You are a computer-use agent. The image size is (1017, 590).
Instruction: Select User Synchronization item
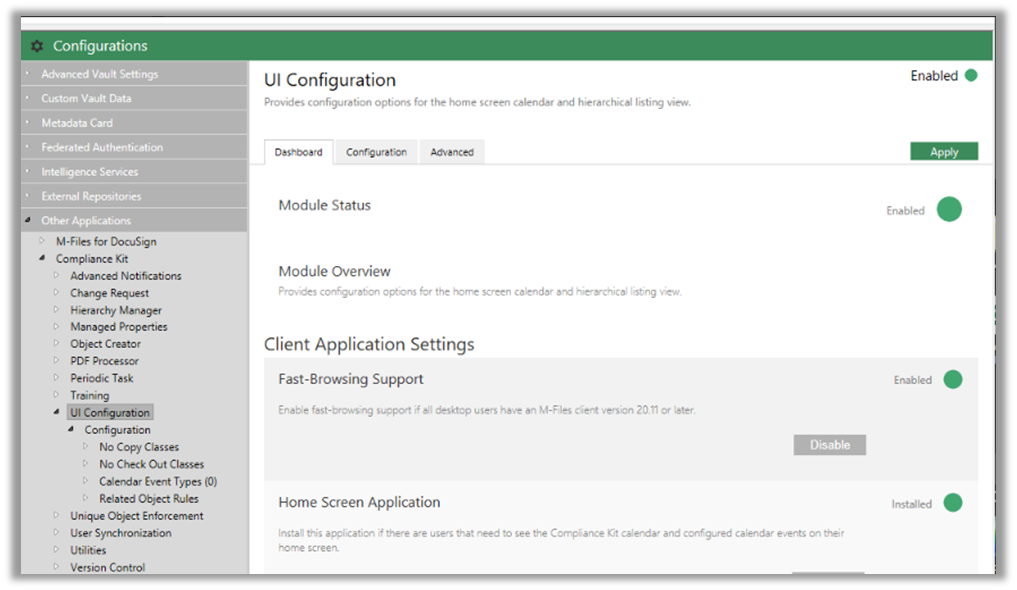121,533
